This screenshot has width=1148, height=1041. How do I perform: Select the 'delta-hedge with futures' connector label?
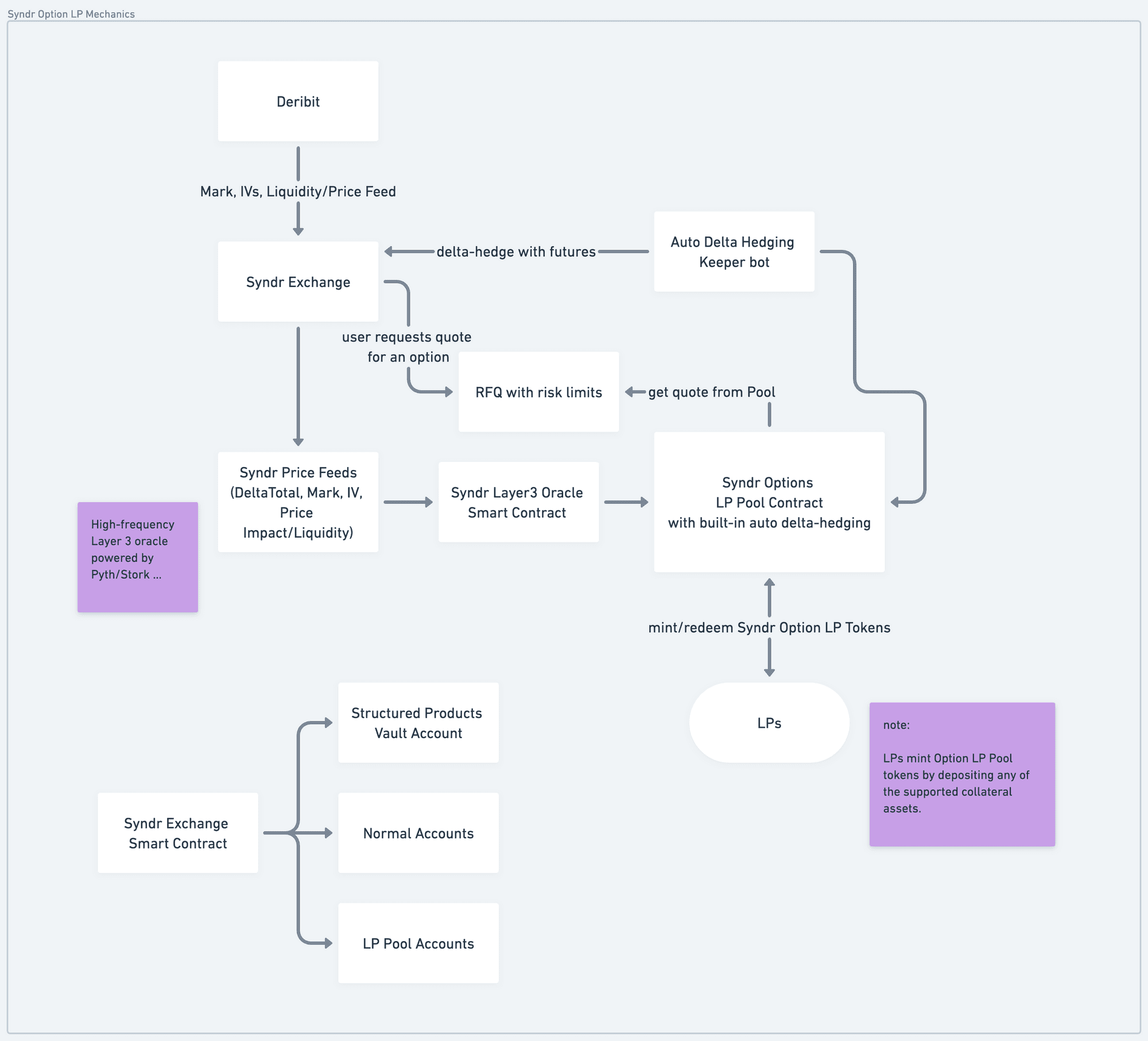[516, 251]
